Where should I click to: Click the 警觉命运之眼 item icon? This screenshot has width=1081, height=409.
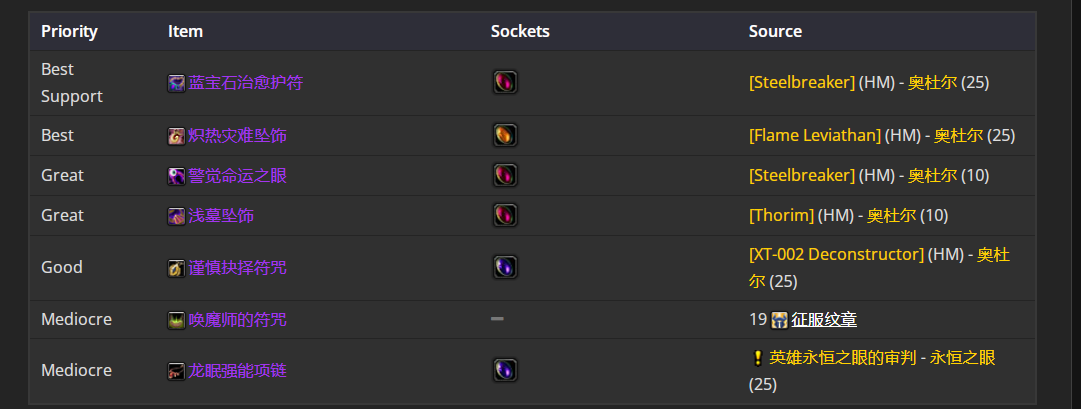pos(176,176)
